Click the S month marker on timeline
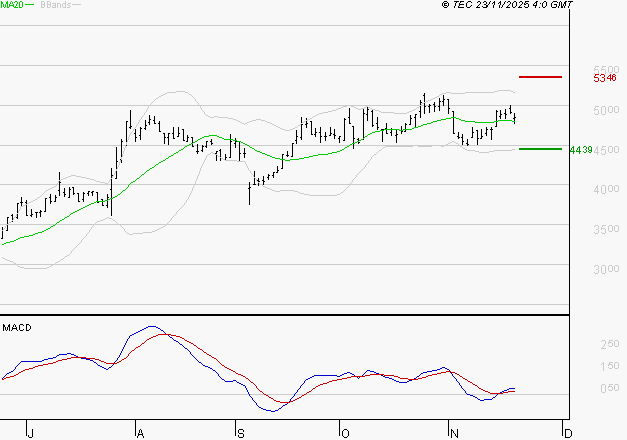Viewport: 627px width, 440px height. (x=240, y=433)
